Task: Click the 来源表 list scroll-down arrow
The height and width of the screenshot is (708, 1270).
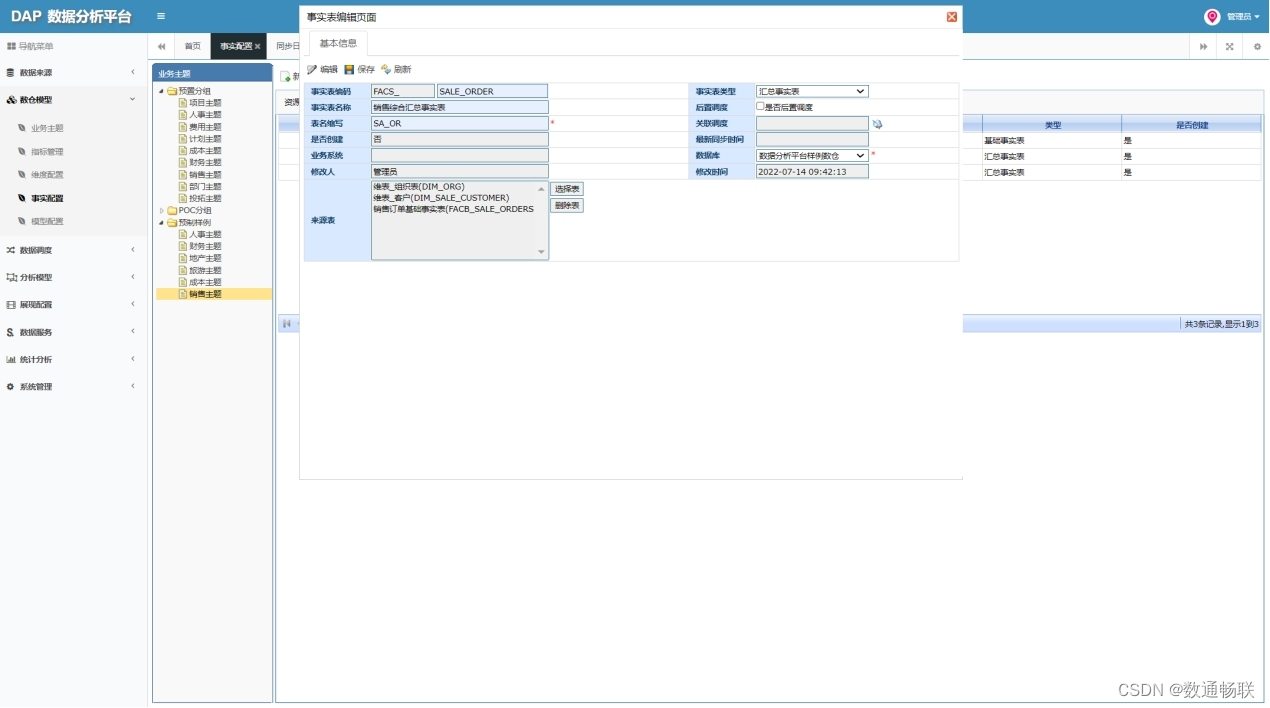Action: point(542,252)
